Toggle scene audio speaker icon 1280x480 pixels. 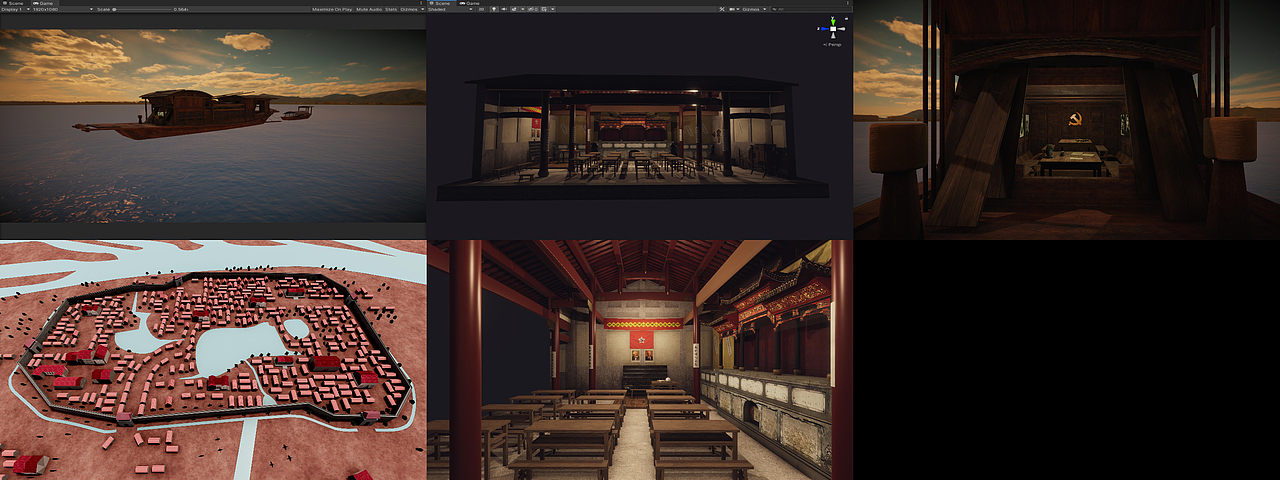pyautogui.click(x=504, y=9)
